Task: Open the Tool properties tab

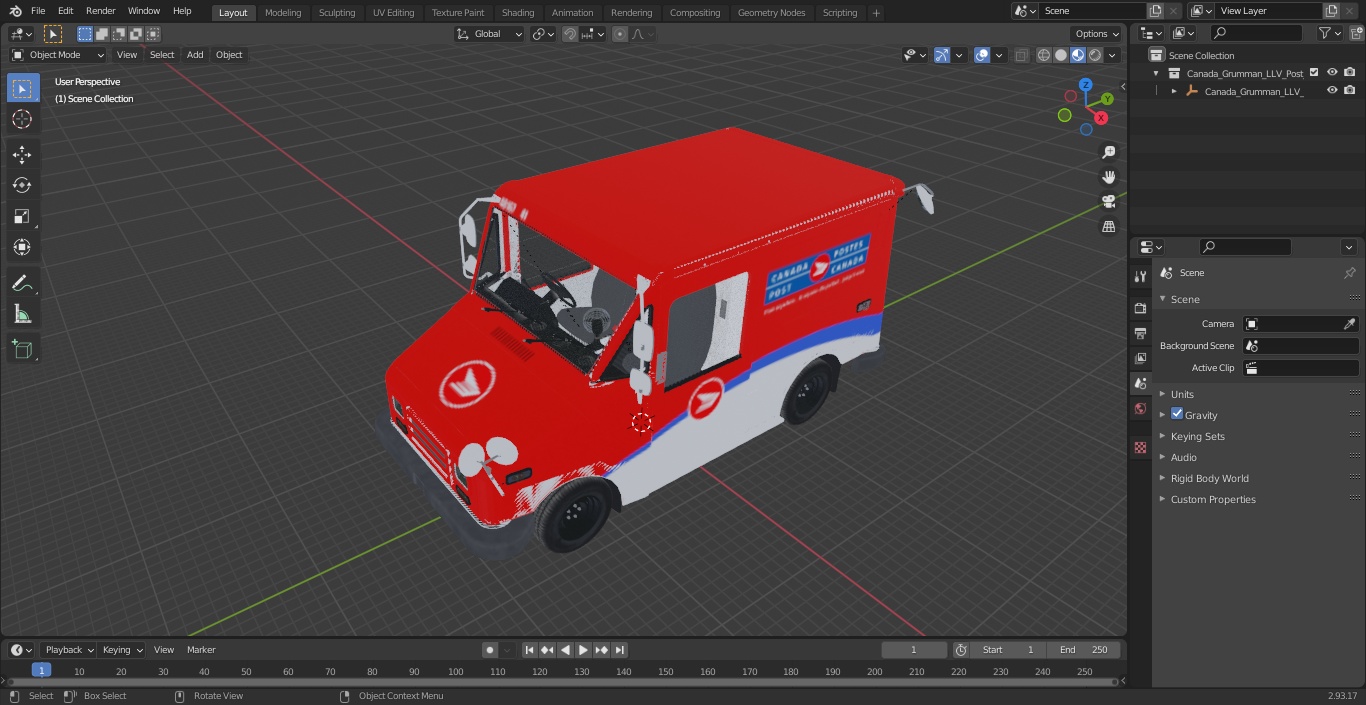Action: [1140, 276]
